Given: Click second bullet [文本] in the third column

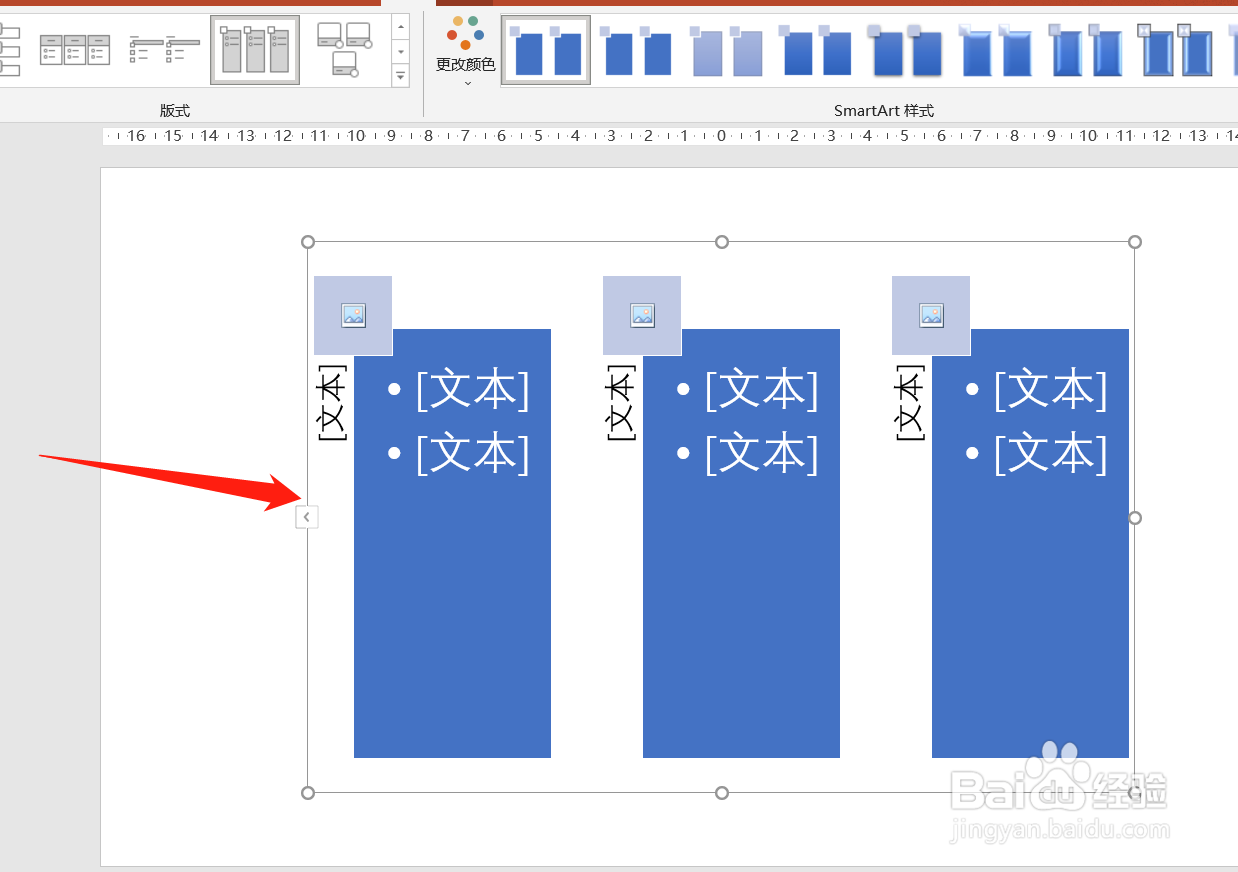Looking at the screenshot, I should click(1050, 453).
